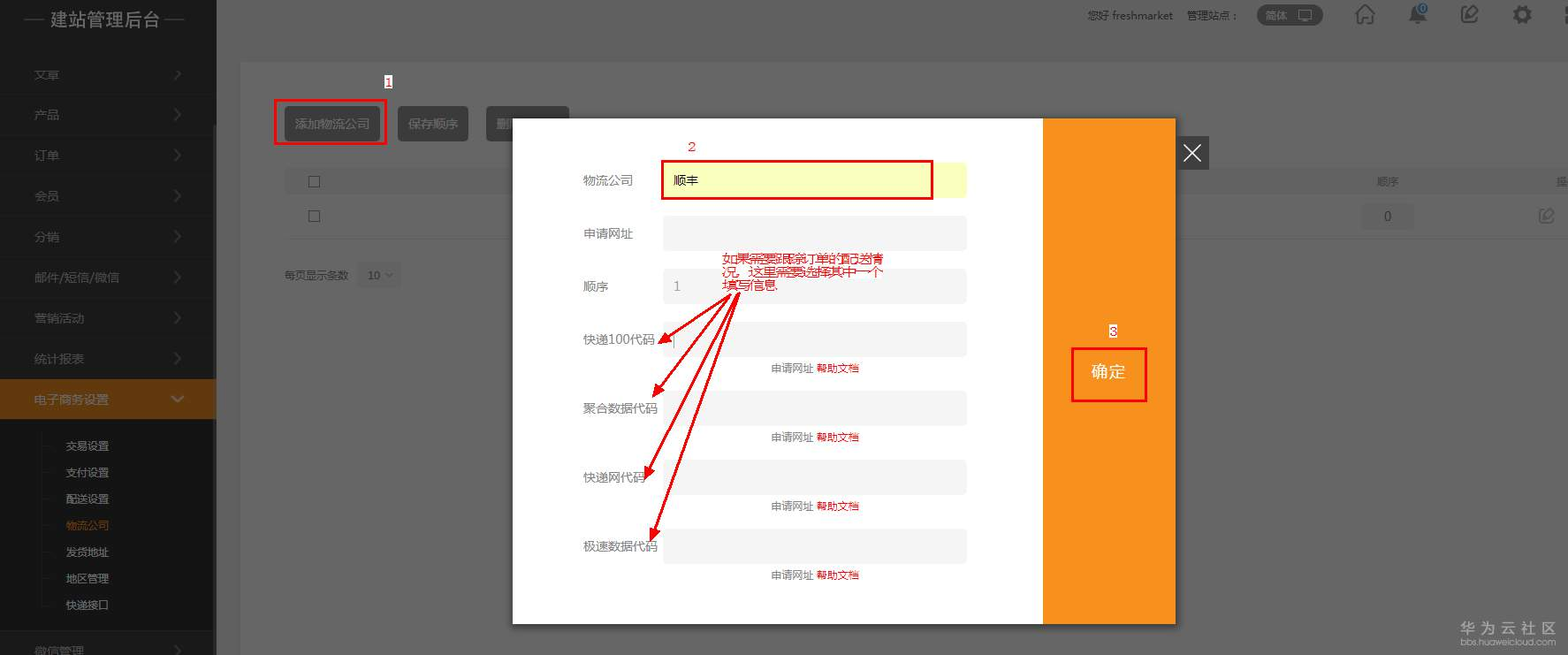1568x655 pixels.
Task: Open 帮助文档 link under 极速数据代码
Action: pos(838,575)
